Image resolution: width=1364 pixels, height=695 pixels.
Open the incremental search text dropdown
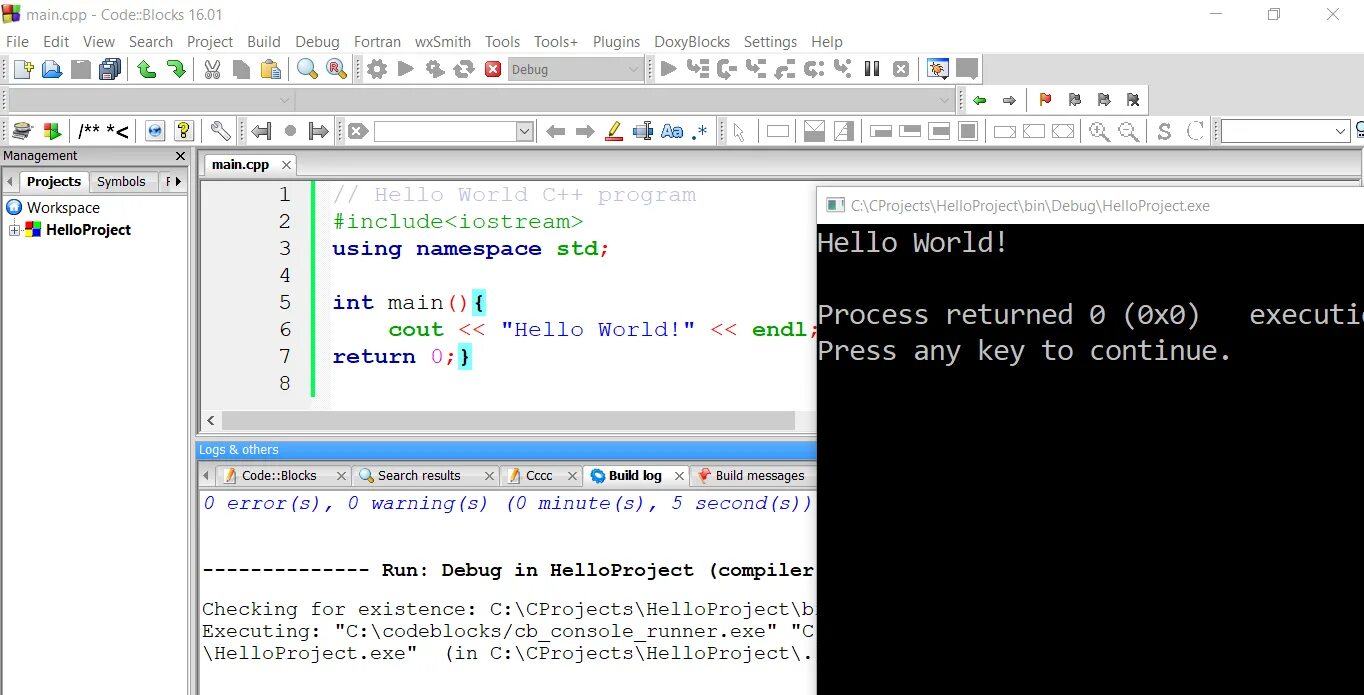click(525, 131)
